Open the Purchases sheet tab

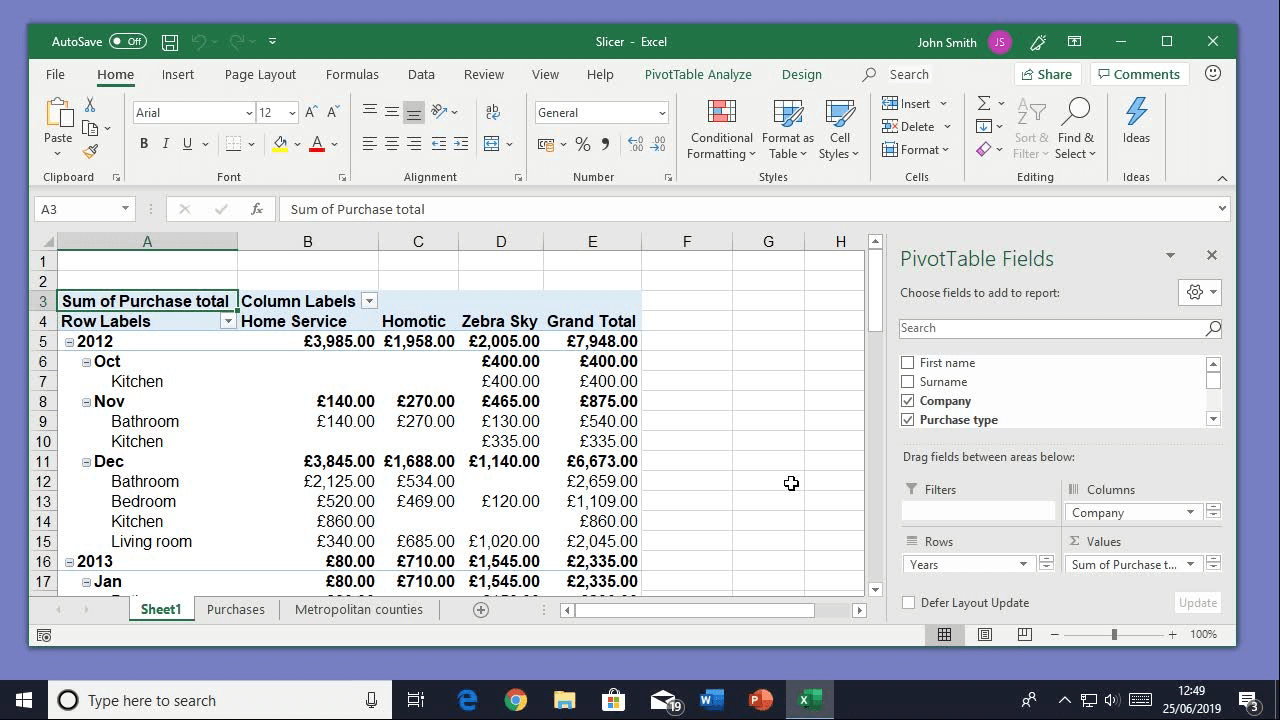(234, 608)
